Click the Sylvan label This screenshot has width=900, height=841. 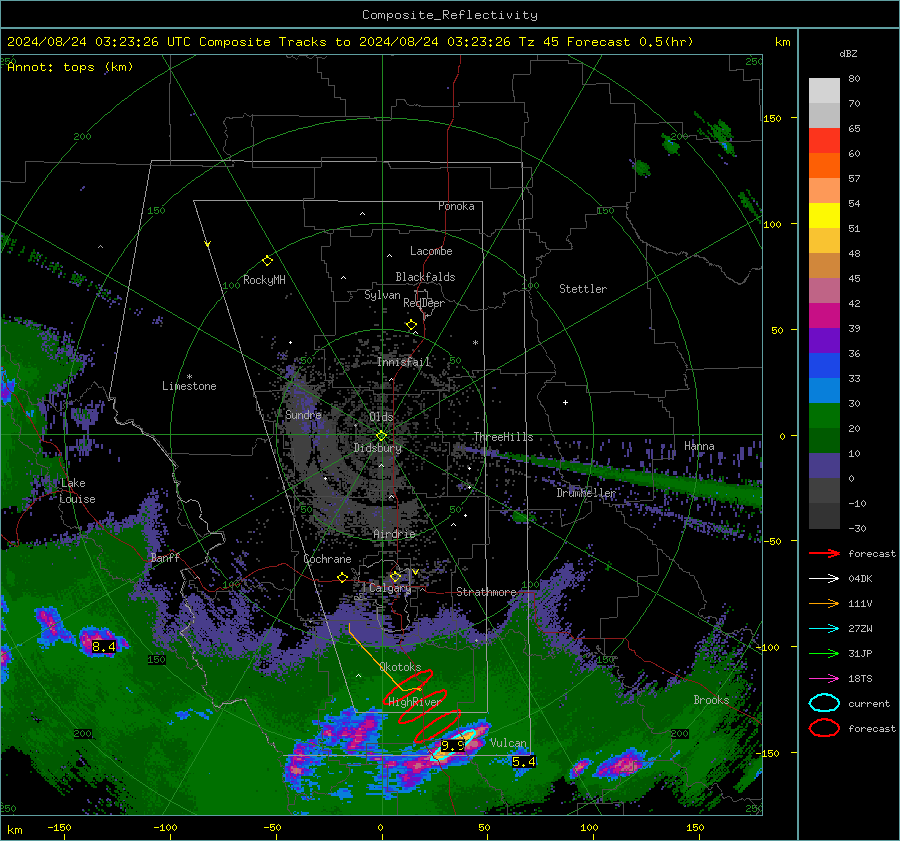(x=382, y=294)
